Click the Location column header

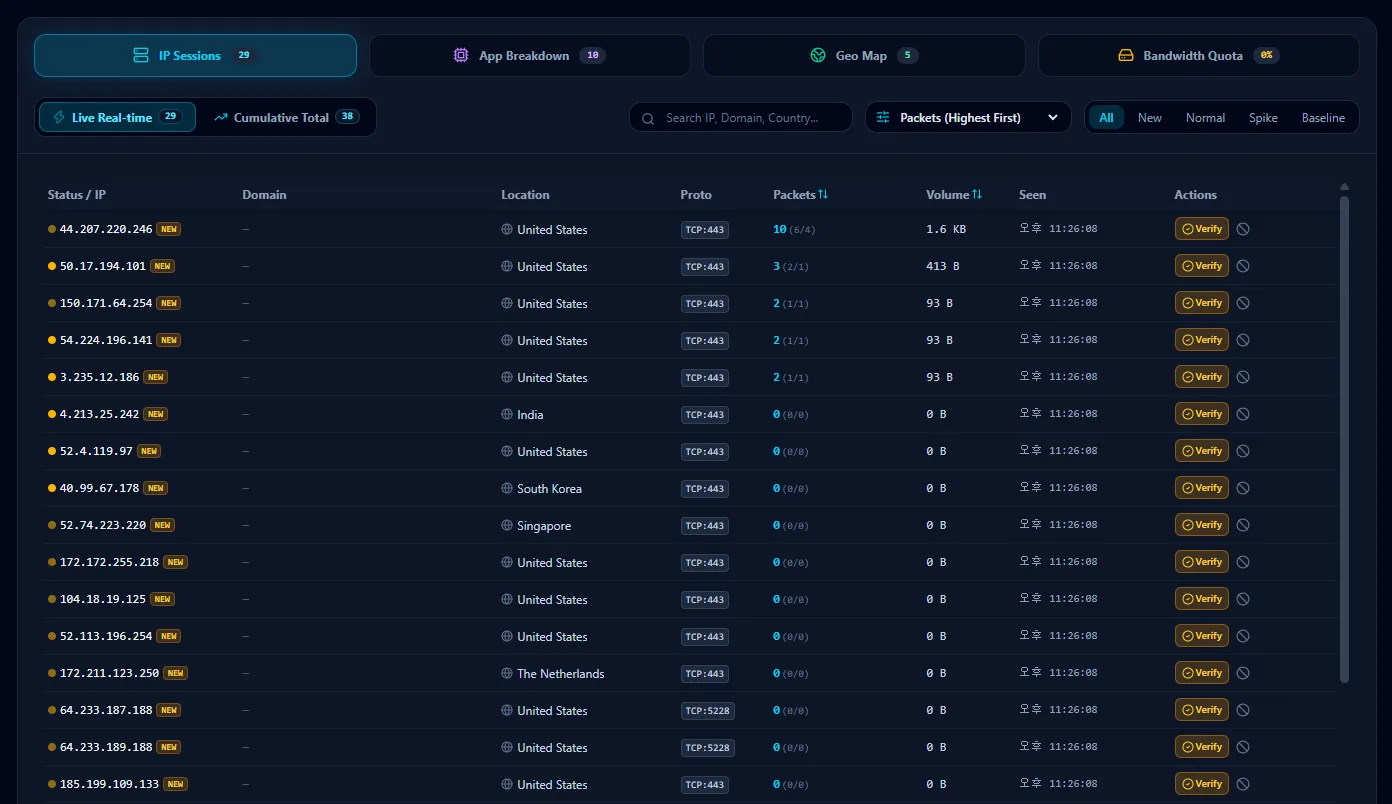(525, 194)
